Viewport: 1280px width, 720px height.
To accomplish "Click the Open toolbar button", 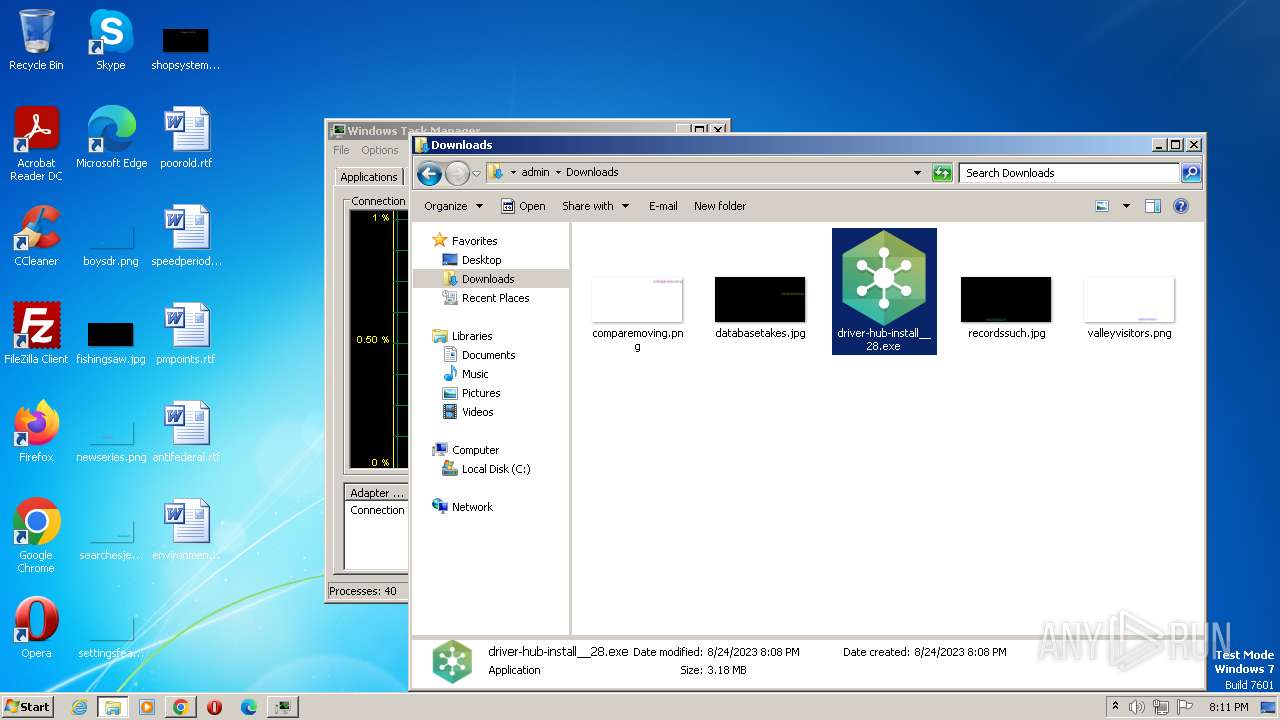I will click(523, 206).
